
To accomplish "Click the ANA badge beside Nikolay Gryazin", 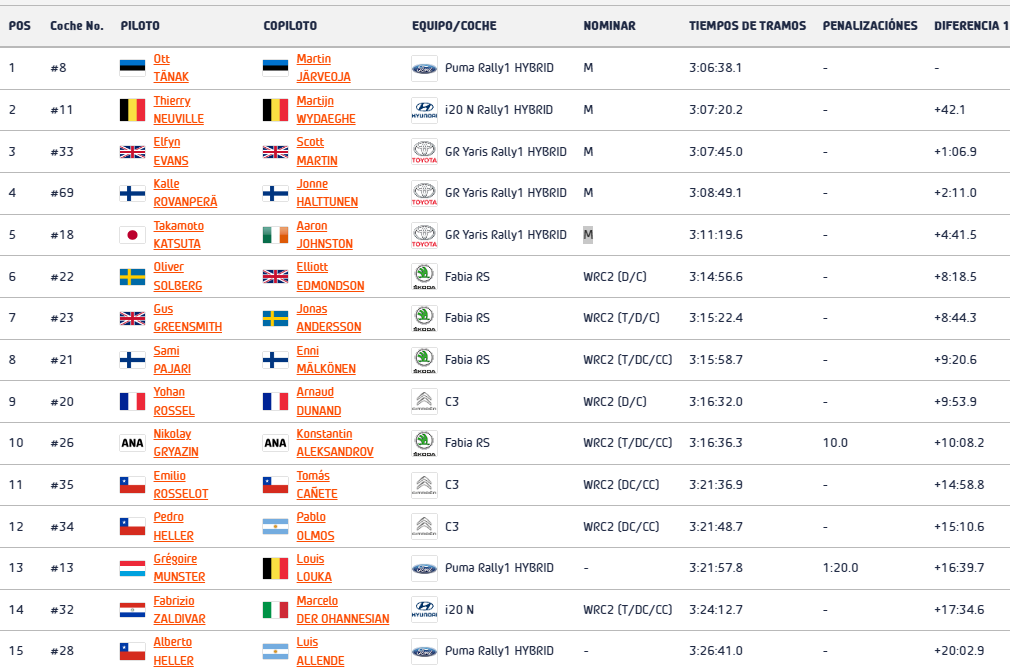I will click(x=132, y=443).
